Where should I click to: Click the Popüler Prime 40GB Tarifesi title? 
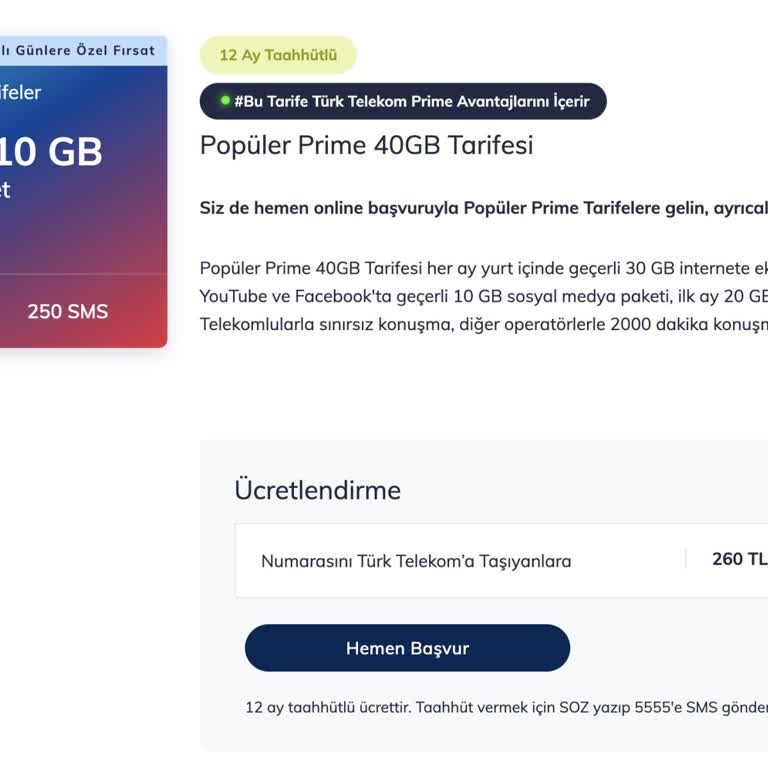366,145
